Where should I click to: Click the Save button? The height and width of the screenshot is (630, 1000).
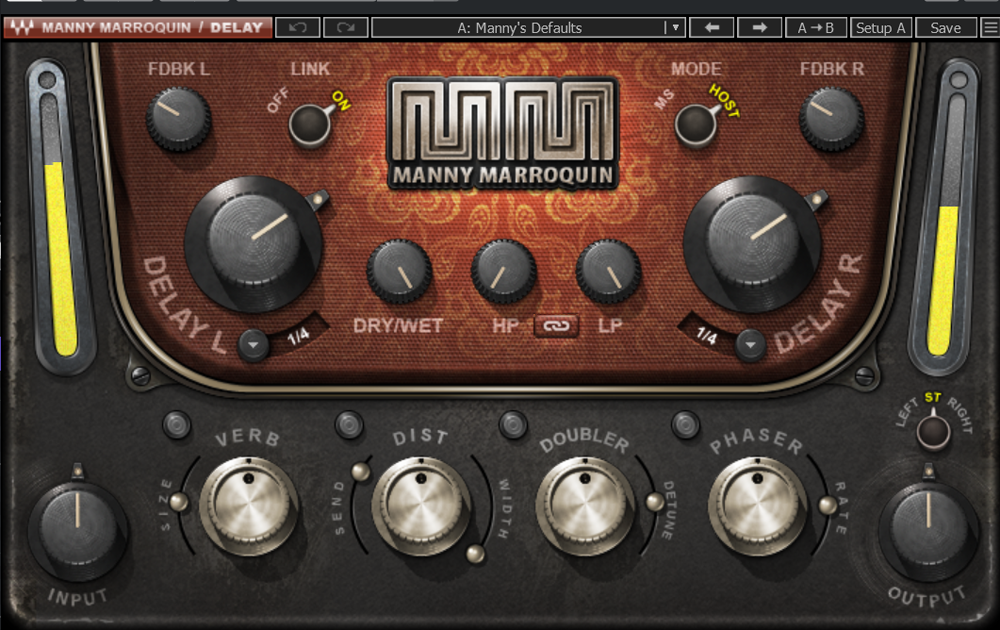946,27
